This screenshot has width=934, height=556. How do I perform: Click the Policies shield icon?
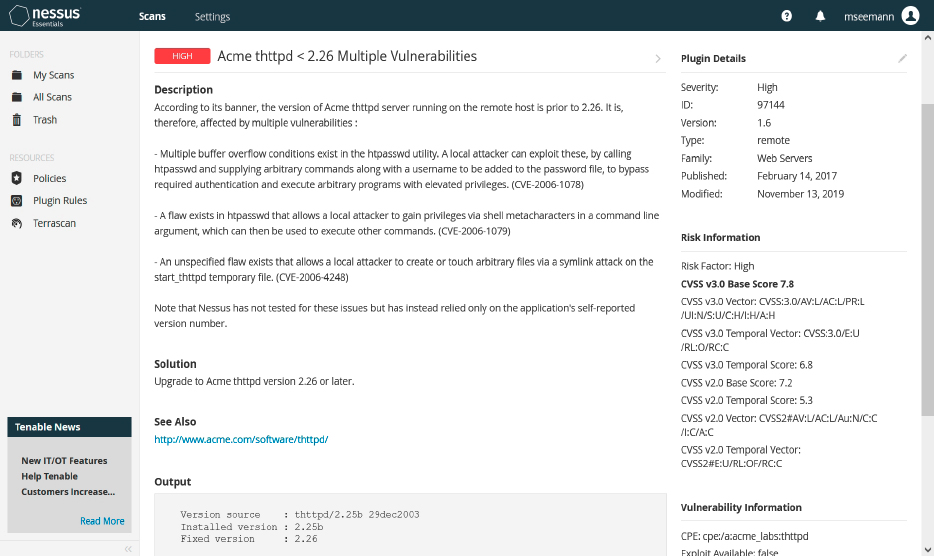[16, 178]
